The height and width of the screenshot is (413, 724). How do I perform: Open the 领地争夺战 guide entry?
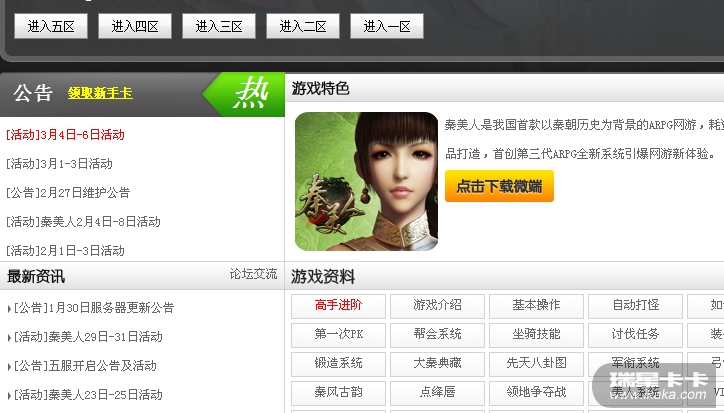[536, 393]
